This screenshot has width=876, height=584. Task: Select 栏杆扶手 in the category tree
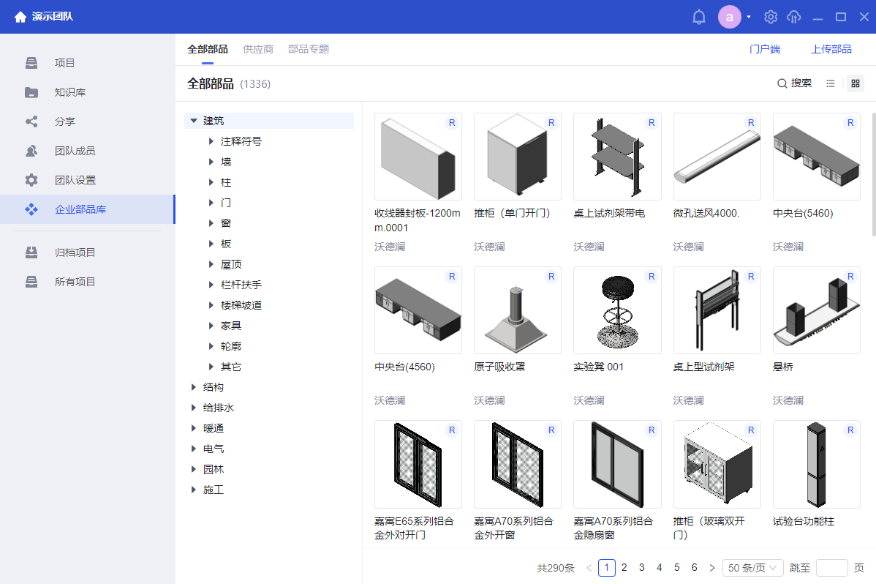[241, 284]
